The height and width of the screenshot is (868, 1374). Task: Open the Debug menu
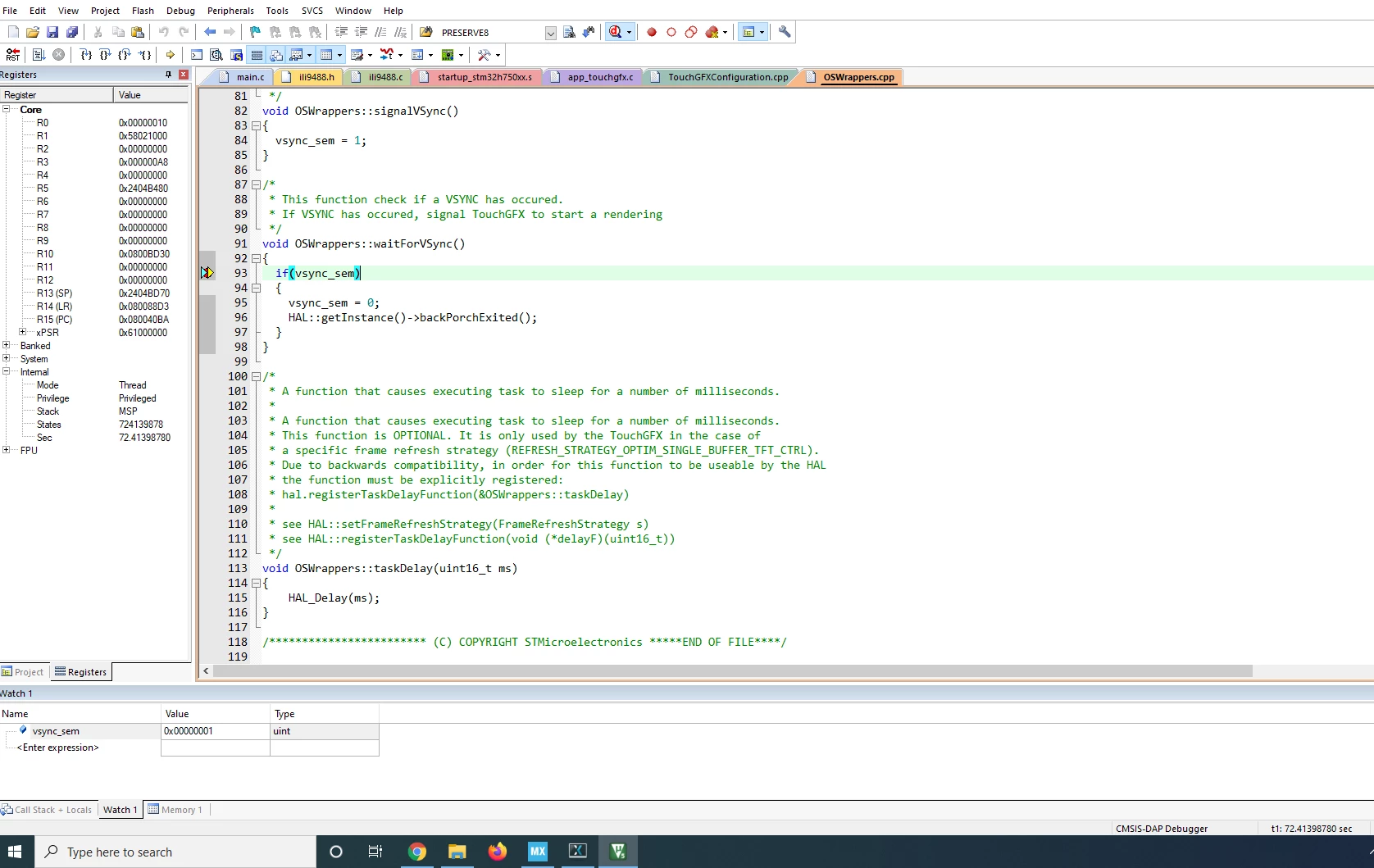[180, 11]
